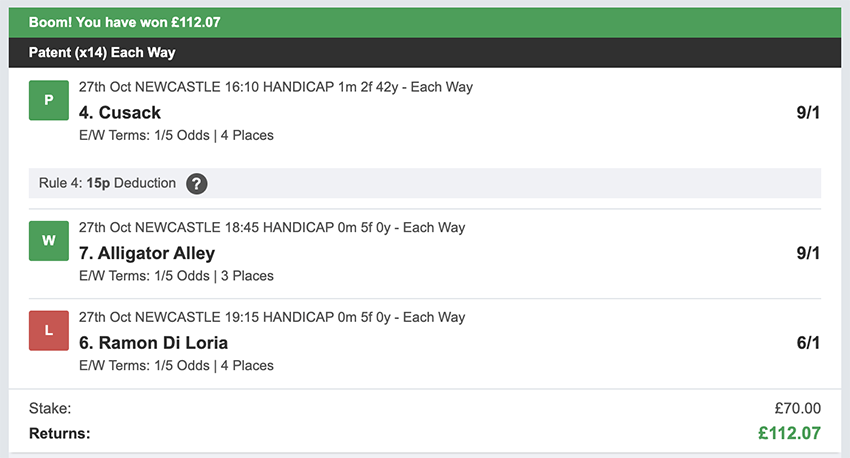The width and height of the screenshot is (850, 458).
Task: Click the green W winner badge
Action: pos(48,241)
